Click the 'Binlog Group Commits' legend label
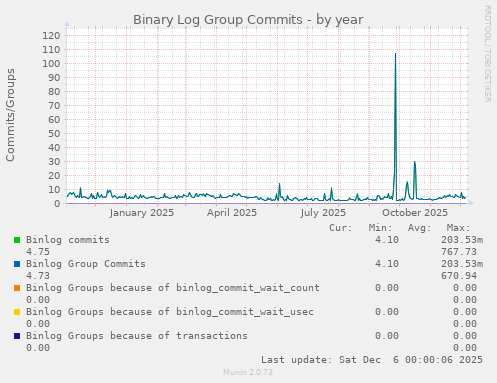 [86, 264]
